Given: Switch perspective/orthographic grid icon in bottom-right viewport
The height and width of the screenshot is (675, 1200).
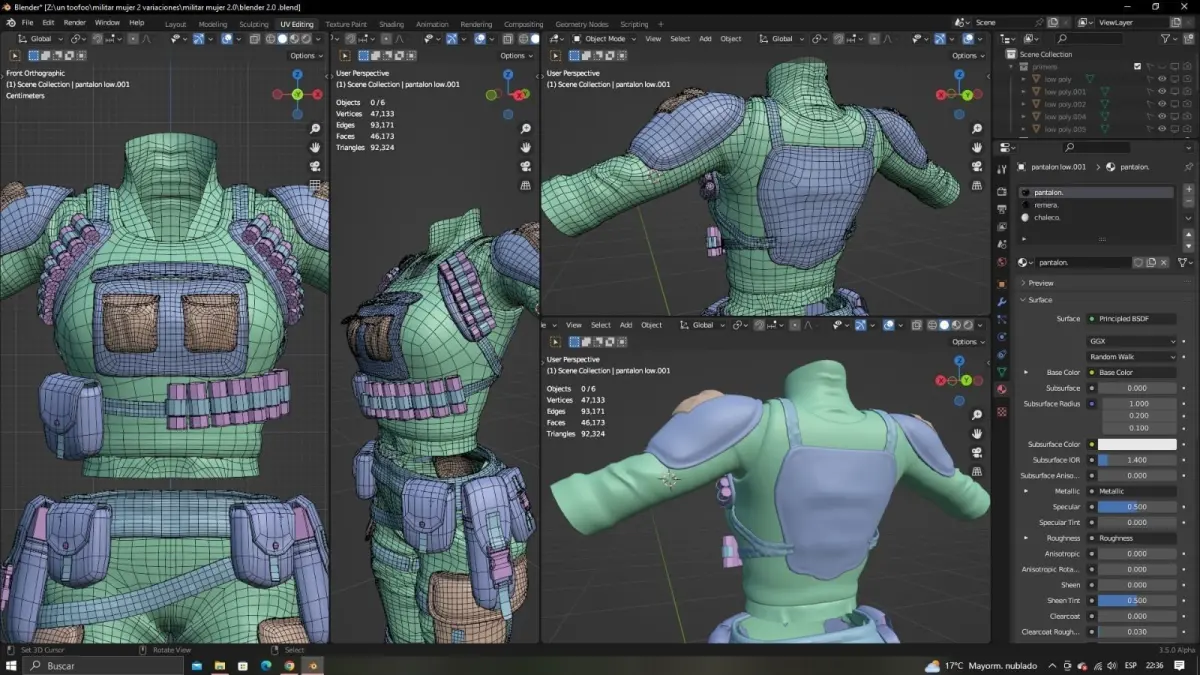Looking at the screenshot, I should click(977, 471).
